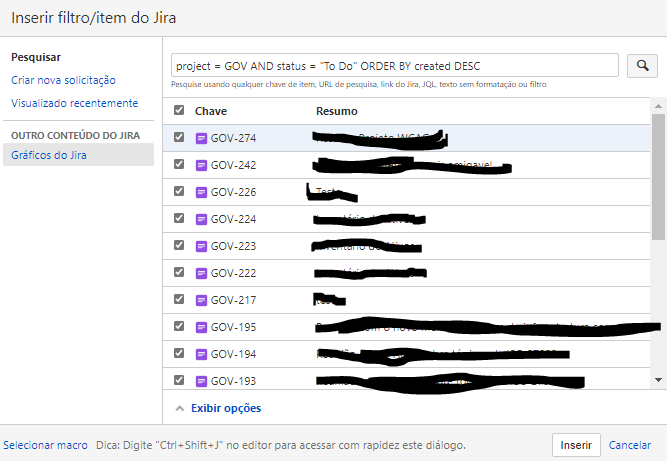Click the GOV-195 issue key

click(x=233, y=327)
